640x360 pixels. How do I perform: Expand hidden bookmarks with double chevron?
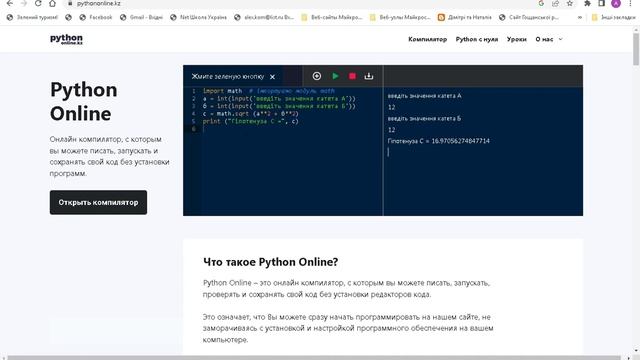pos(580,17)
